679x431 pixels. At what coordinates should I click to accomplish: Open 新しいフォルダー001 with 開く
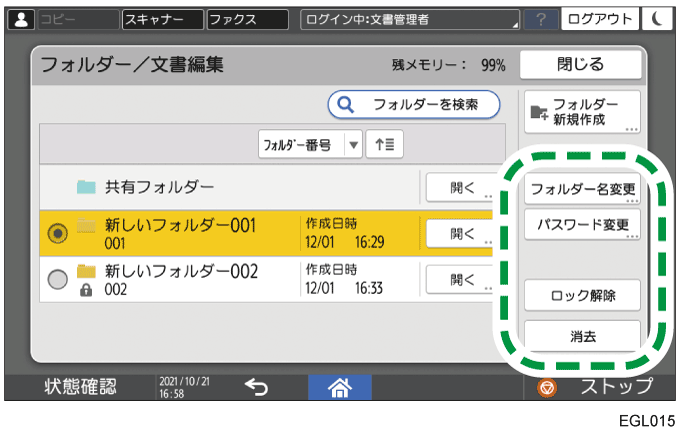[461, 234]
